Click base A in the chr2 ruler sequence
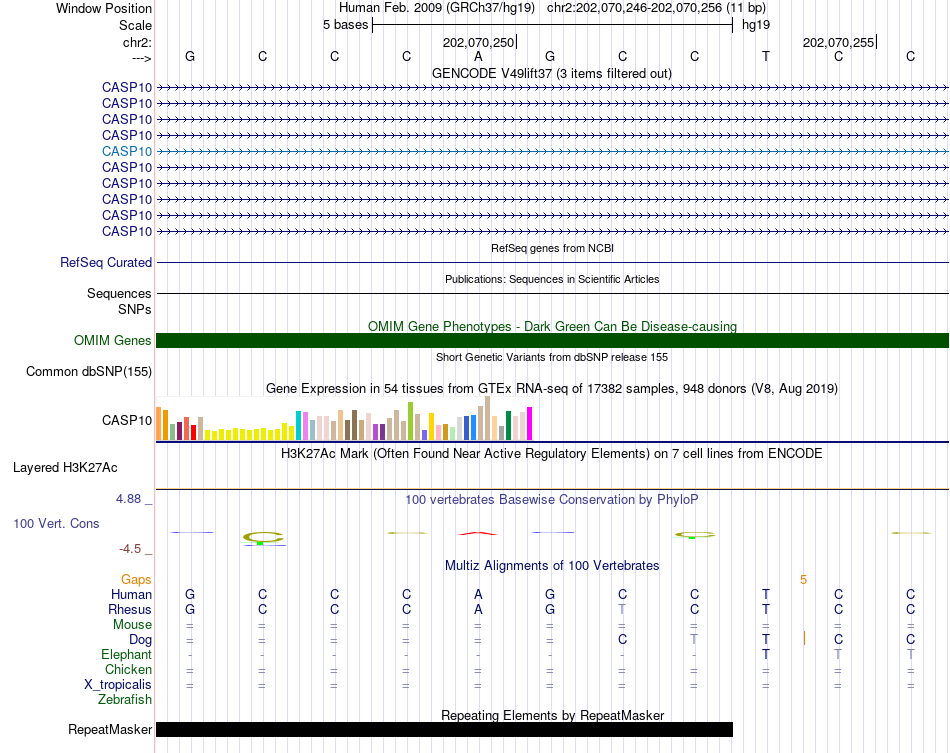Viewport: 950px width, 753px height. (478, 56)
